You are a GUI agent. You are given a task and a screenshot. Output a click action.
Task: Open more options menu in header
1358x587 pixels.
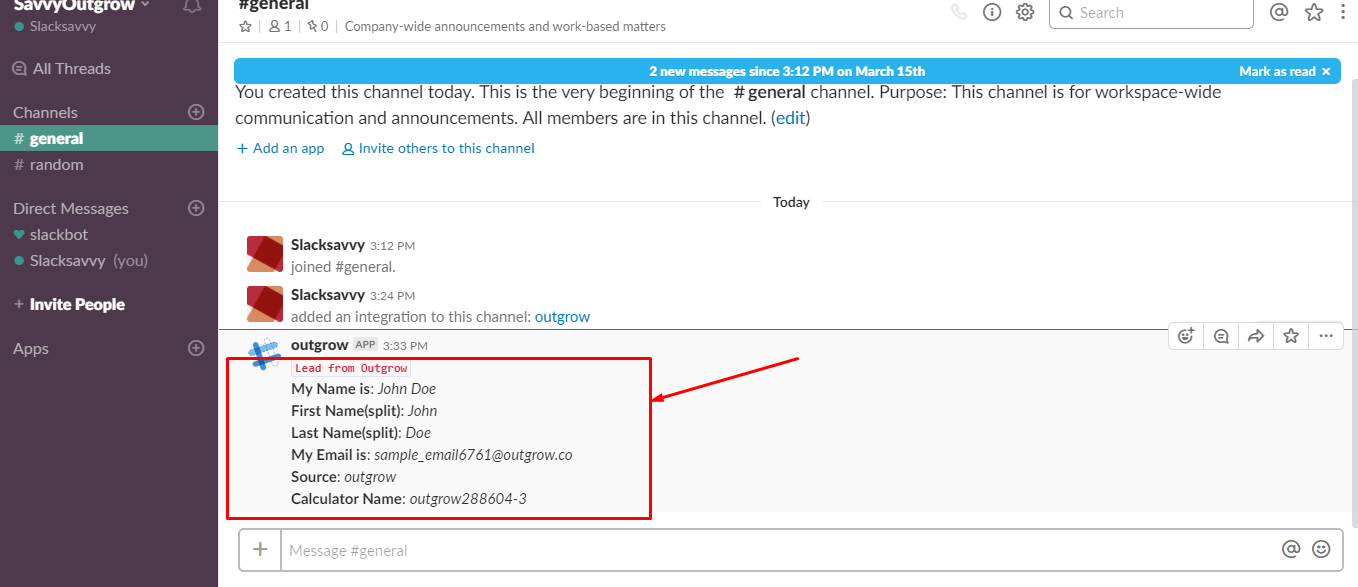[x=1344, y=13]
